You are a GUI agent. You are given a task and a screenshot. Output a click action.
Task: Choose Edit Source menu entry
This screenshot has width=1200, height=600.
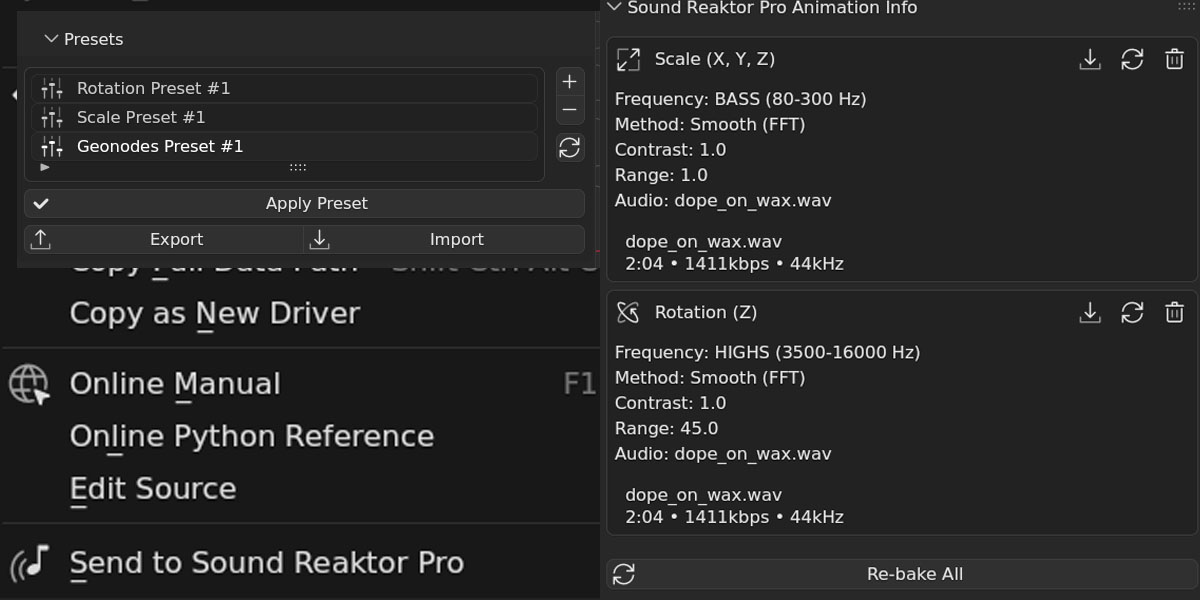(153, 489)
